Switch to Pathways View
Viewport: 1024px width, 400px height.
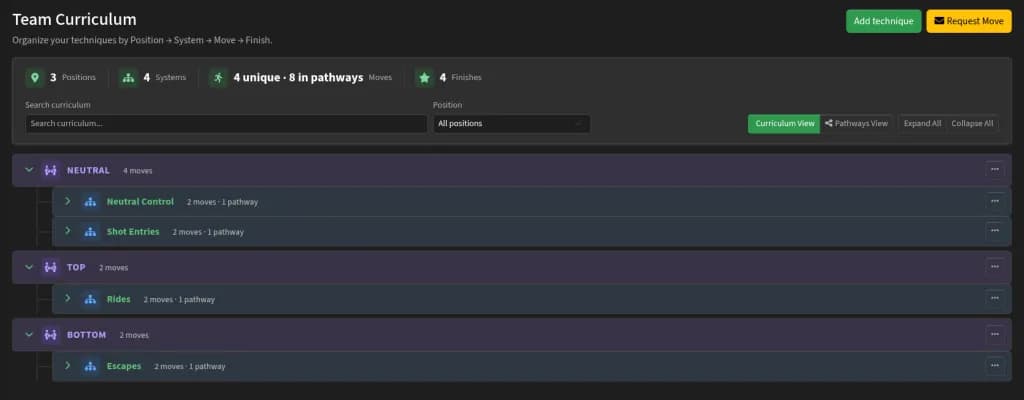pos(856,124)
